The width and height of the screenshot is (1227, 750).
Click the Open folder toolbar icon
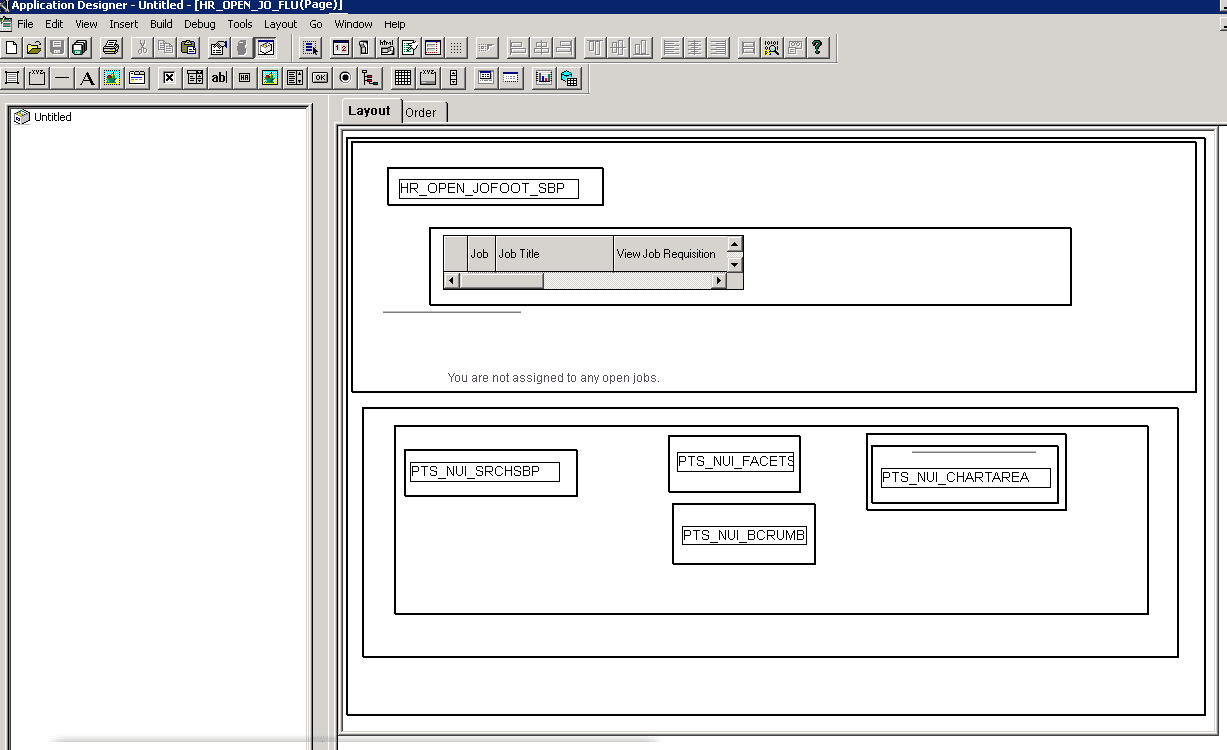coord(34,47)
